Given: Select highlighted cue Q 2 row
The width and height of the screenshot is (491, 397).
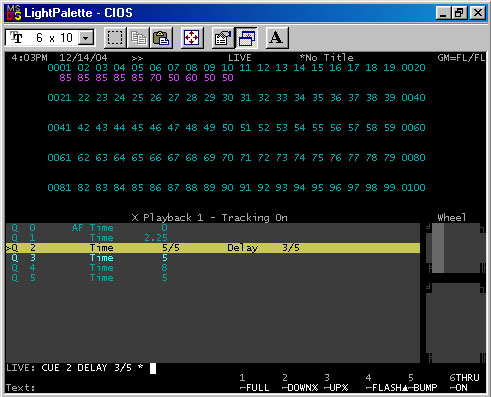Looking at the screenshot, I should [213, 248].
